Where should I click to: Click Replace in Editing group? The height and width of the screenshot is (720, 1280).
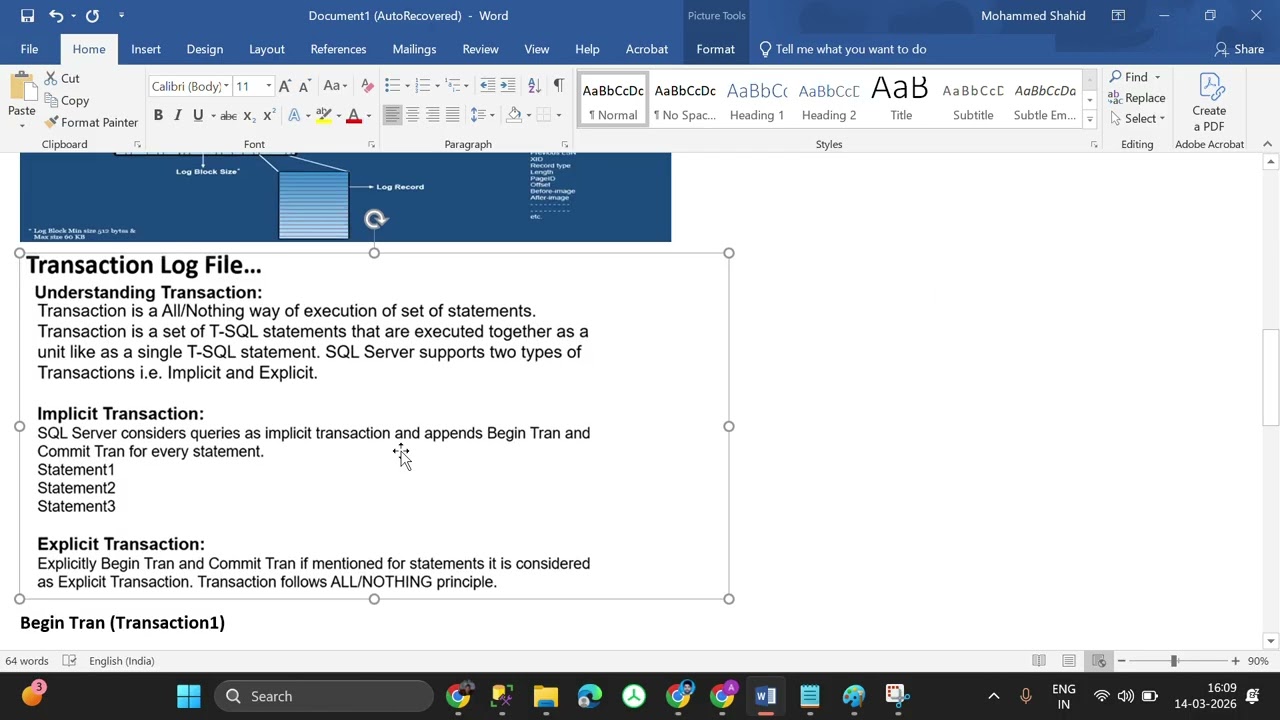(1136, 97)
